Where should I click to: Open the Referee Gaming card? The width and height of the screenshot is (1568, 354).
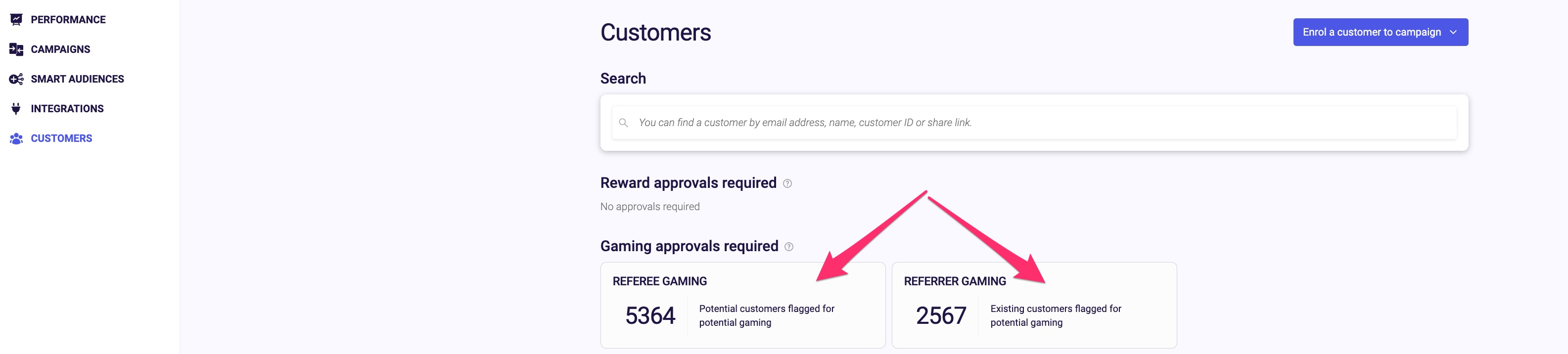[x=742, y=306]
